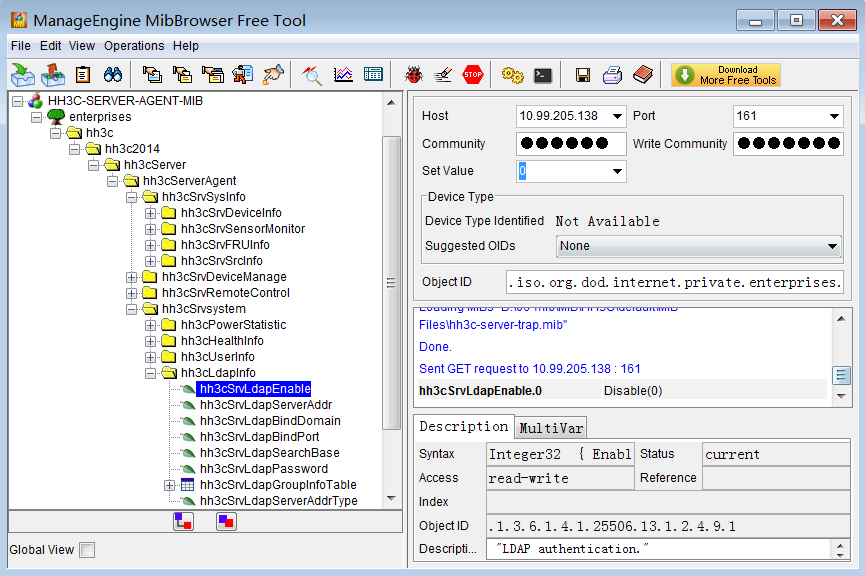
Task: Click the MIB tree scroll down arrow
Action: pos(391,498)
